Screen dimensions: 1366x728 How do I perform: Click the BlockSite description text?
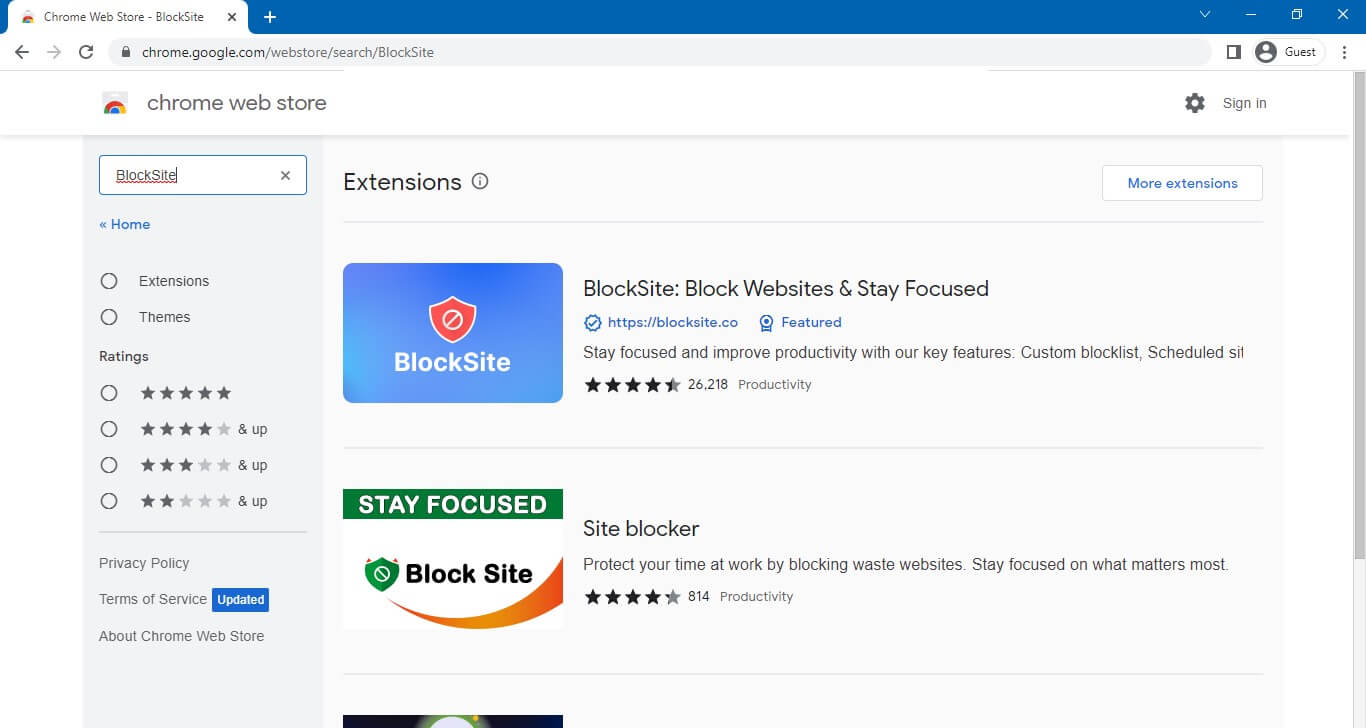point(913,352)
